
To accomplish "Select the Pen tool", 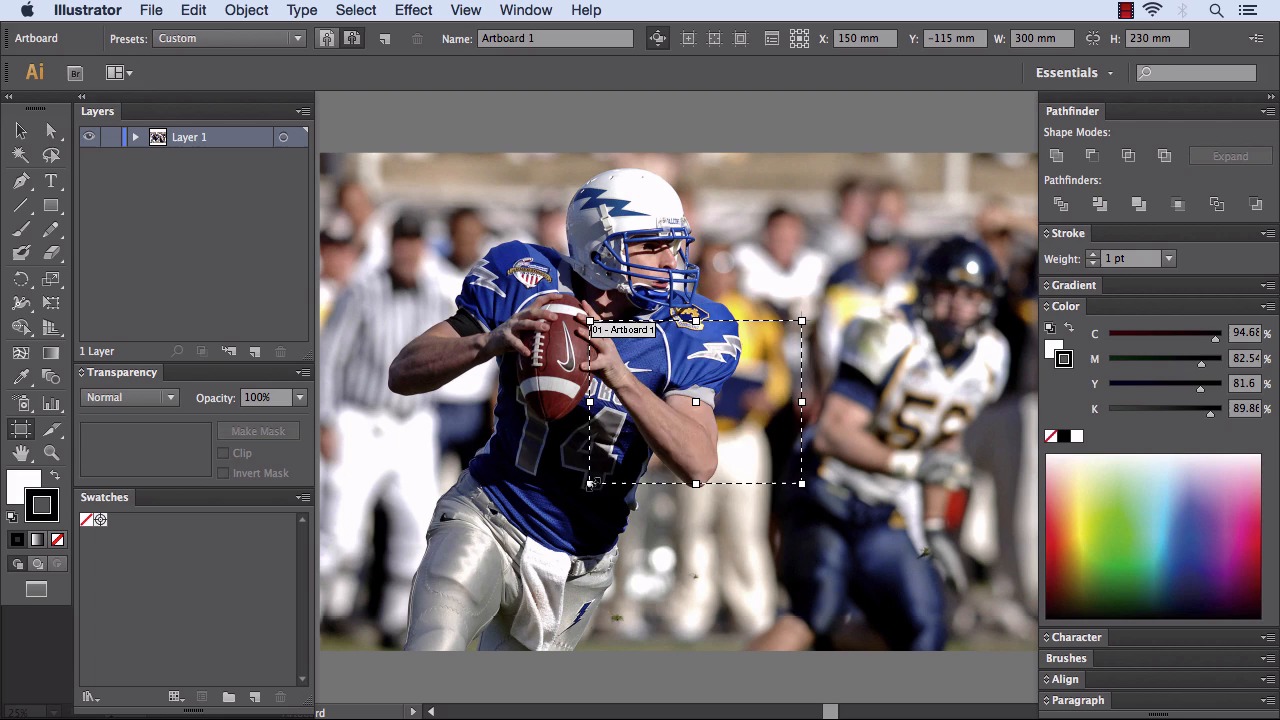I will coord(21,181).
